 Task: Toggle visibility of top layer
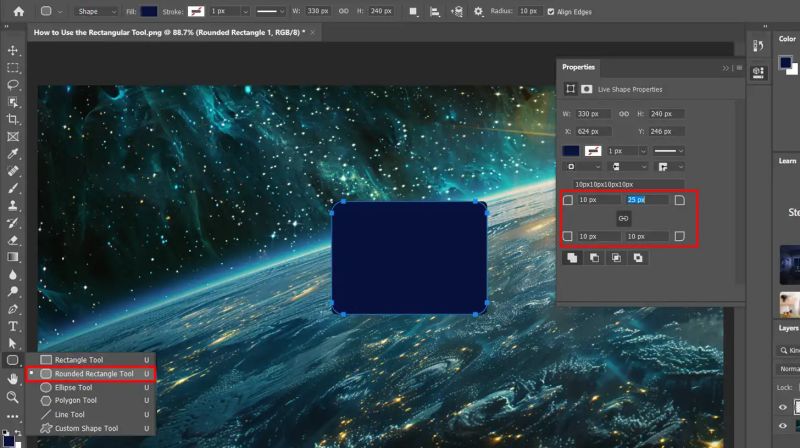coord(783,407)
